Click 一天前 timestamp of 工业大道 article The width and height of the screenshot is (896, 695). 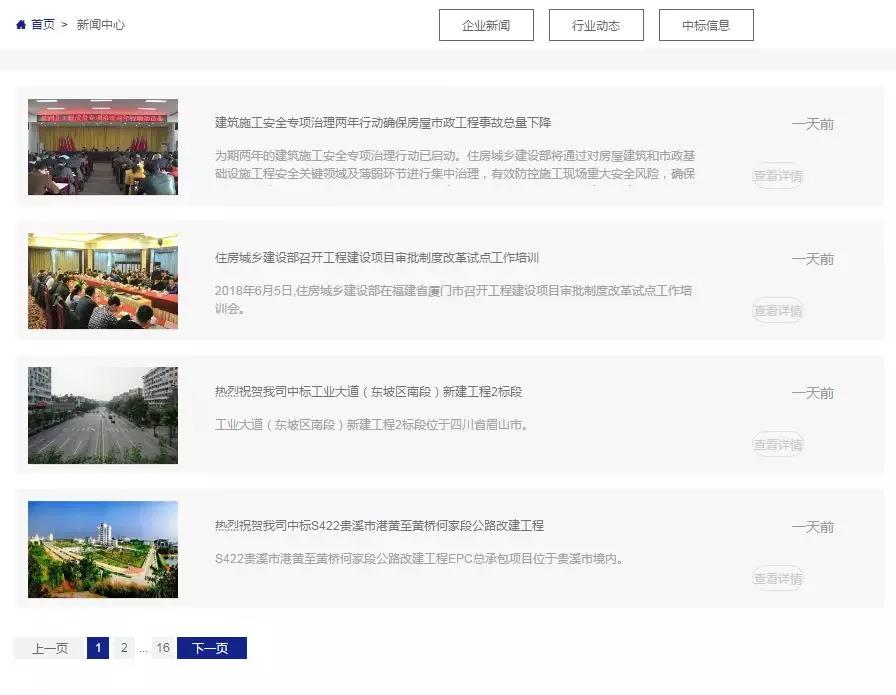[813, 393]
